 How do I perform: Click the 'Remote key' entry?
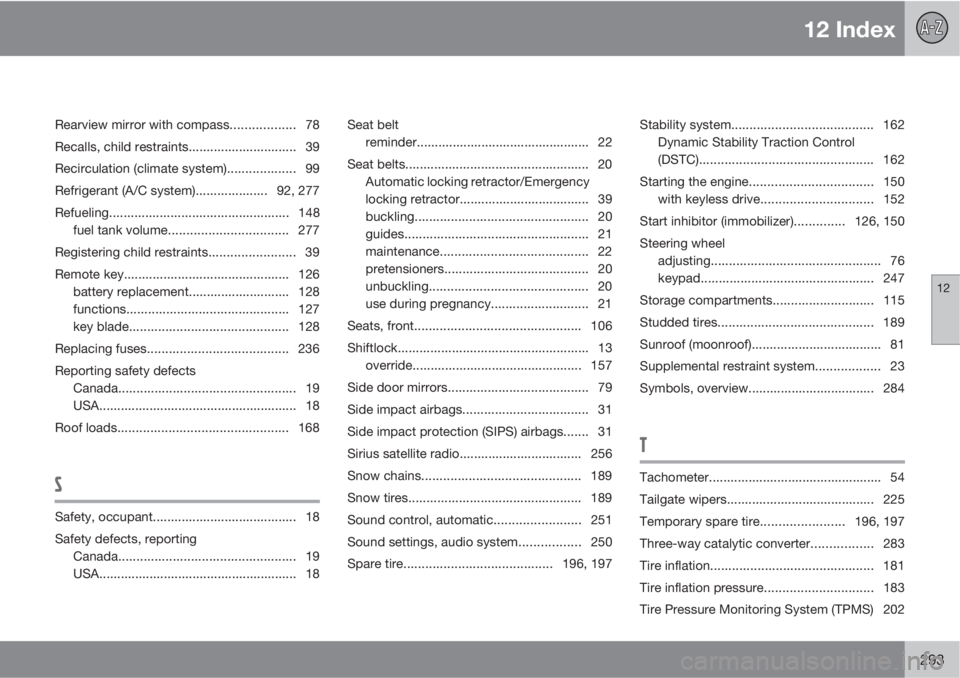click(x=187, y=274)
